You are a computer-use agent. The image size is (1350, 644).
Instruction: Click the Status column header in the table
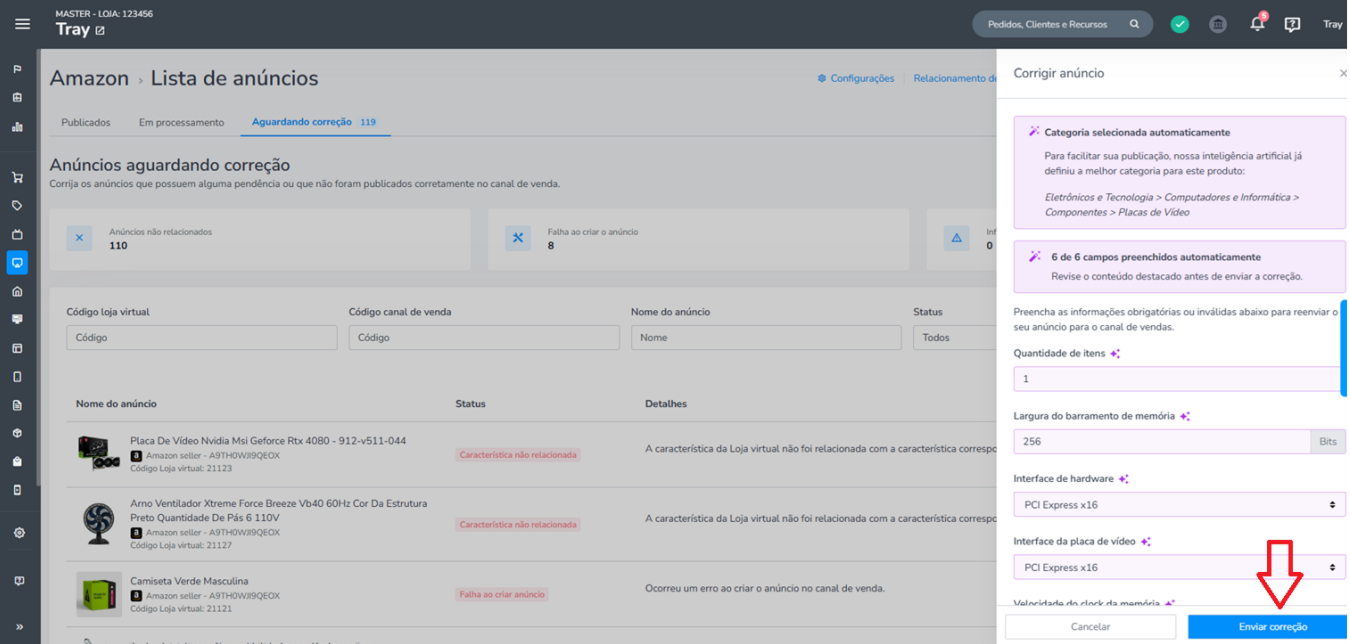470,404
